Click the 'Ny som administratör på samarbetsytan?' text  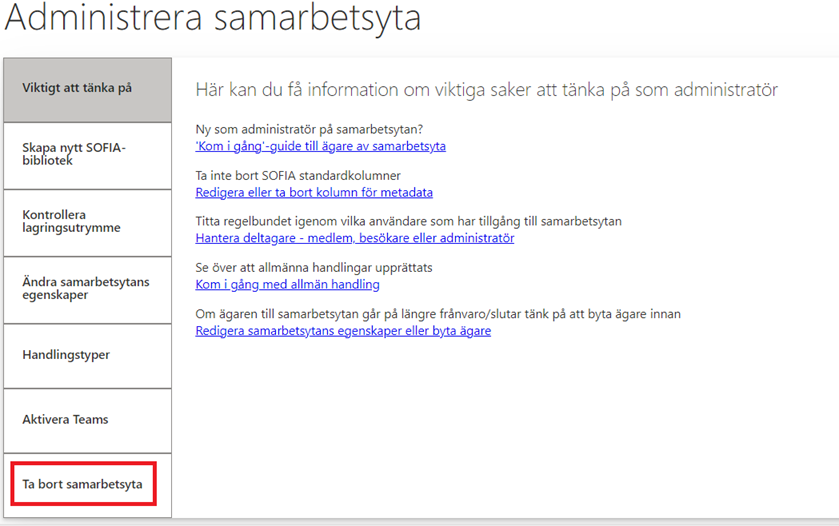[x=309, y=130]
